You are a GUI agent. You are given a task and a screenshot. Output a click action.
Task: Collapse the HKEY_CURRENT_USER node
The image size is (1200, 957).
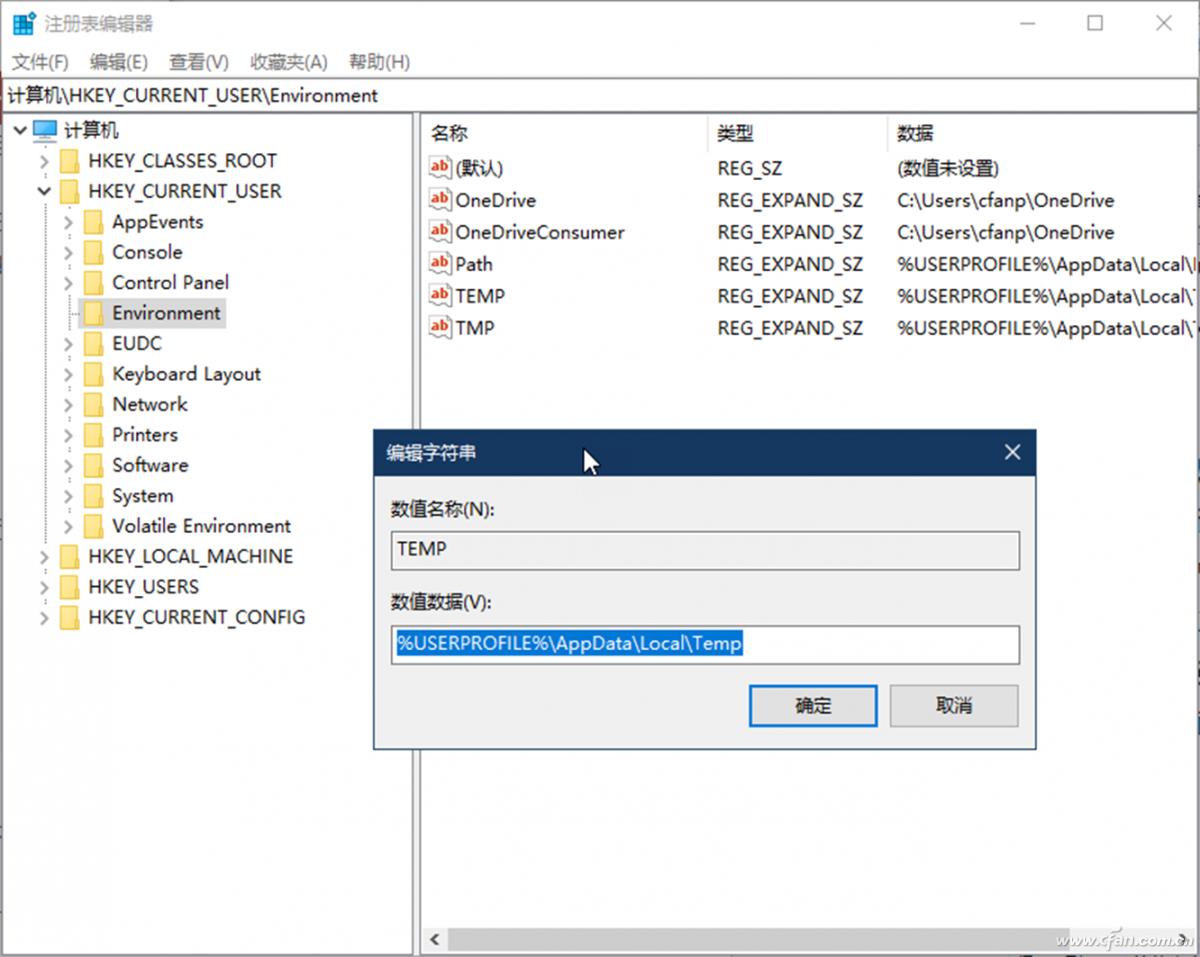pos(44,191)
